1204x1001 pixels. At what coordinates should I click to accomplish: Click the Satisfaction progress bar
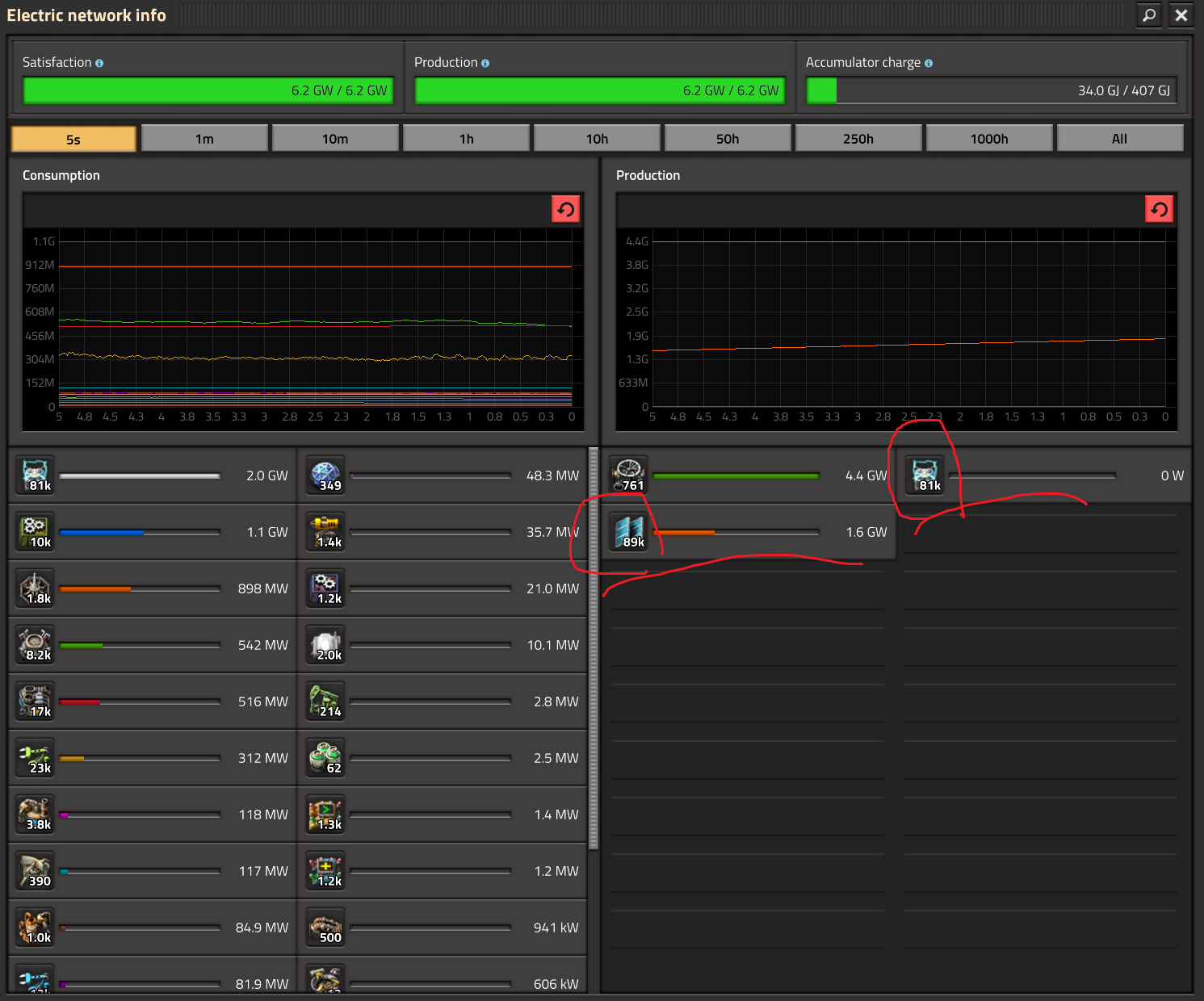point(208,90)
